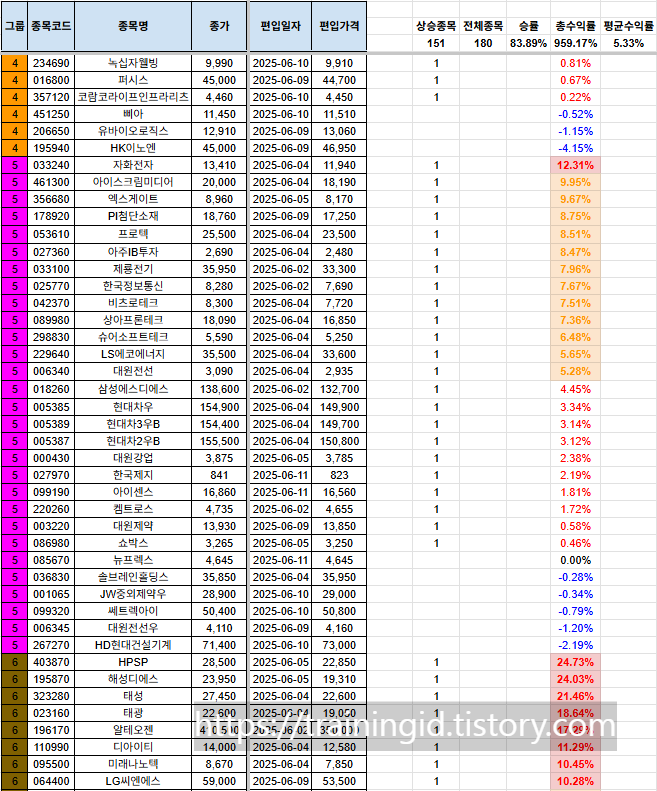Click stock name 대원제약
The width and height of the screenshot is (657, 791).
(133, 526)
